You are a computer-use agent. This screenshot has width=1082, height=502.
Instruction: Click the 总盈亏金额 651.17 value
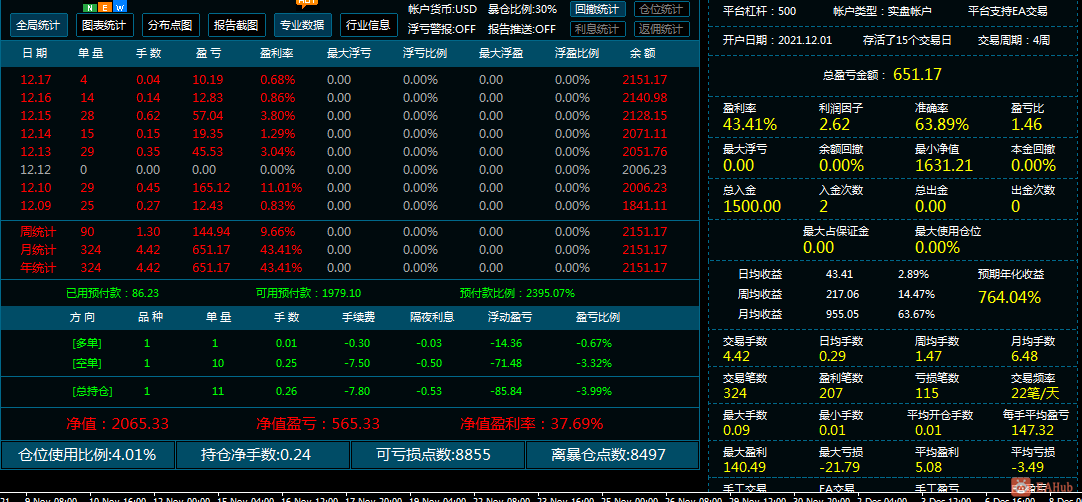pos(917,74)
